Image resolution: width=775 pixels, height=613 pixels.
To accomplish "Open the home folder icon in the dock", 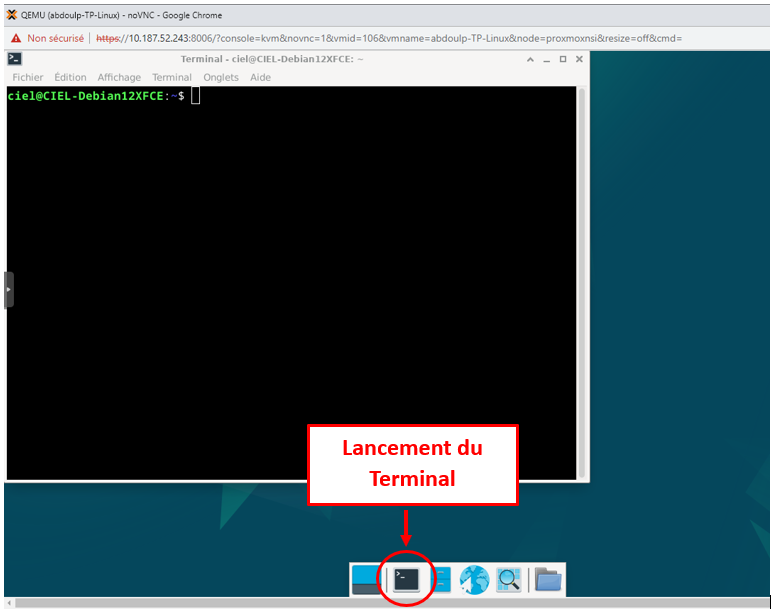I will point(548,579).
